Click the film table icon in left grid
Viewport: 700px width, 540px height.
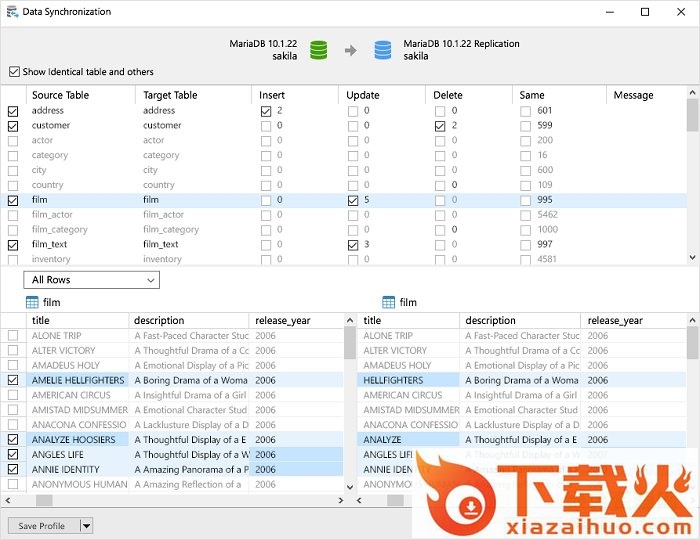(32, 302)
